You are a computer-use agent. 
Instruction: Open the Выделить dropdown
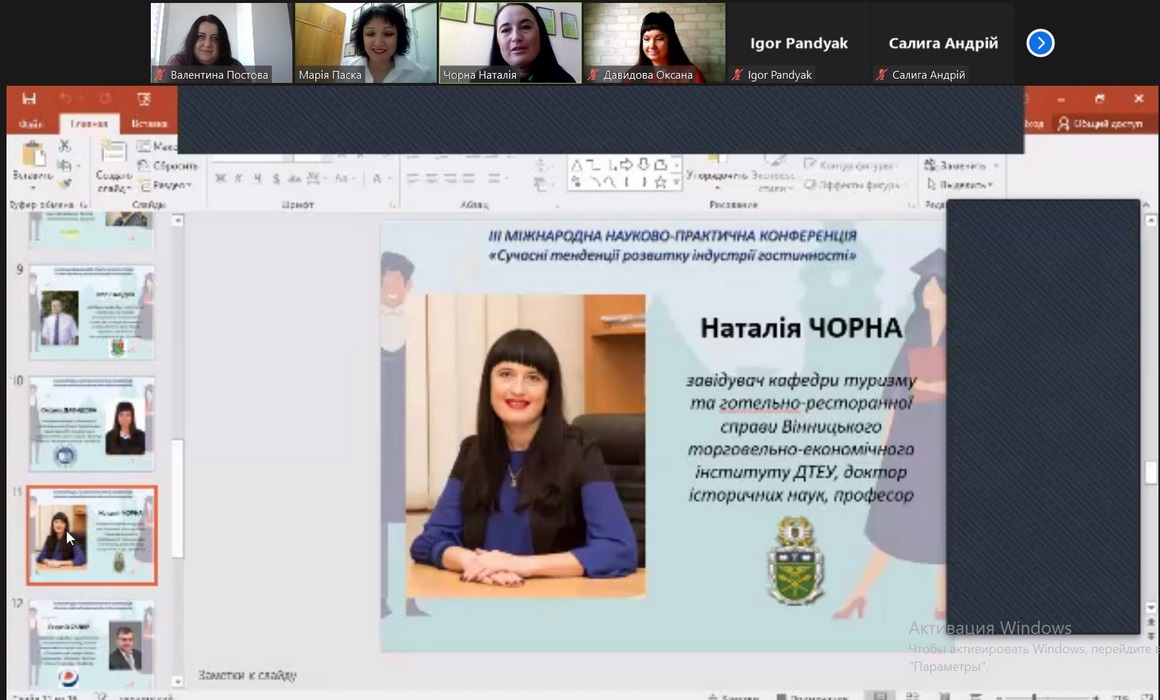coord(961,185)
